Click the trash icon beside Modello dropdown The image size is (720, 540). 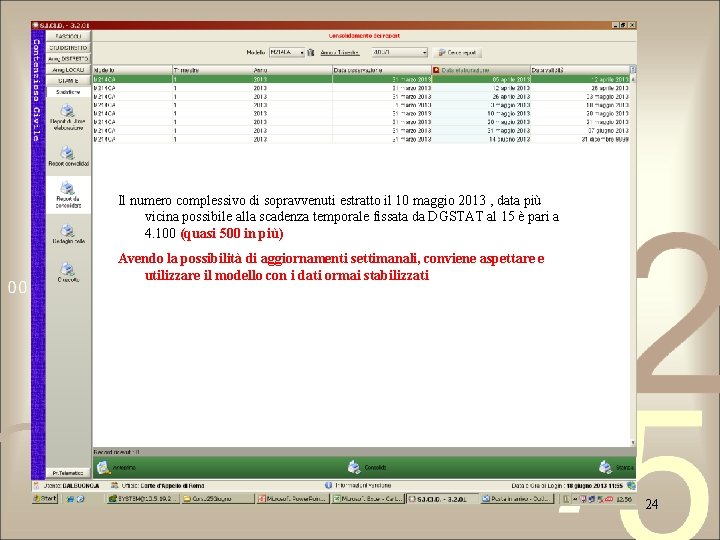tap(311, 52)
